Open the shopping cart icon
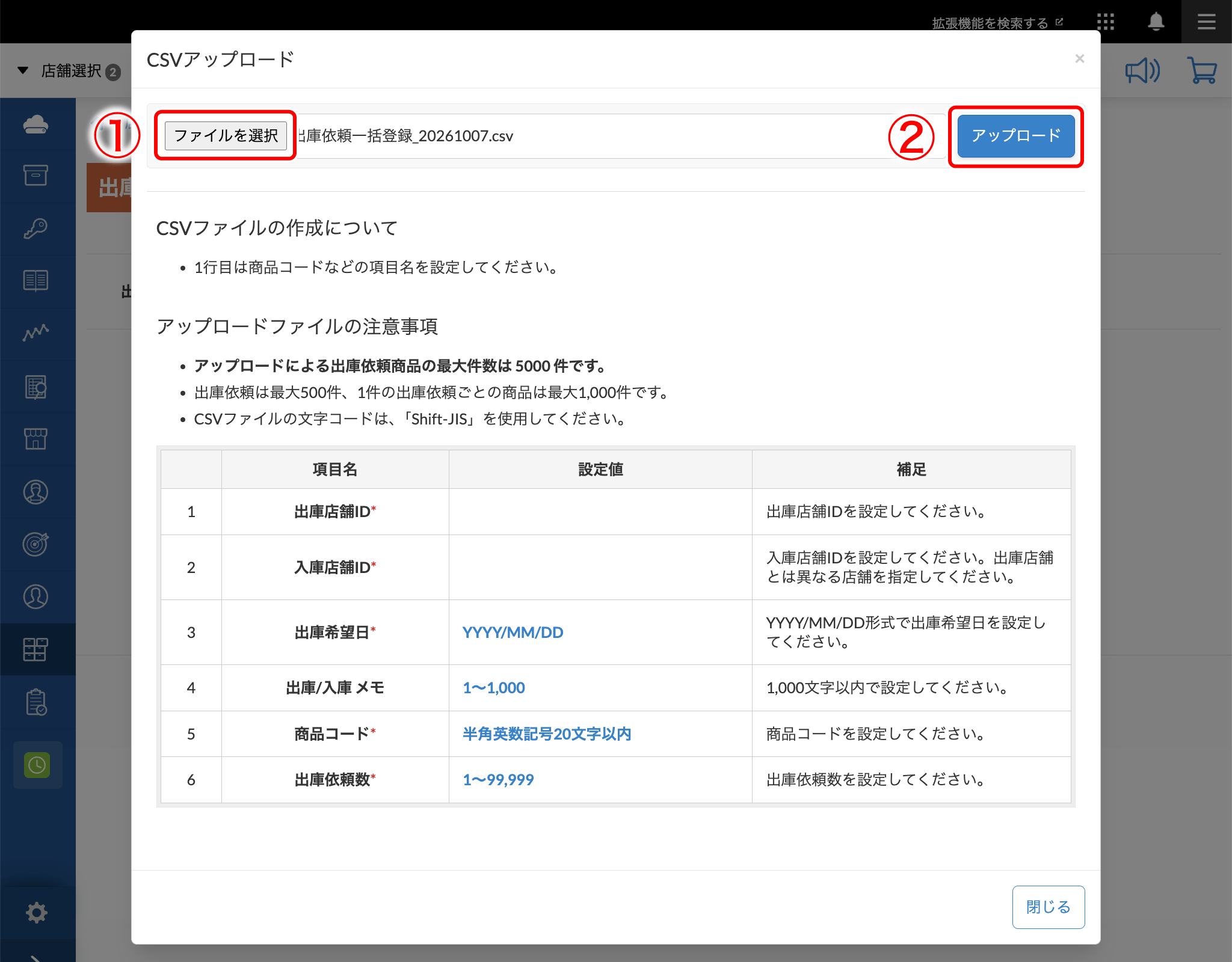Image resolution: width=1232 pixels, height=962 pixels. [x=1202, y=70]
